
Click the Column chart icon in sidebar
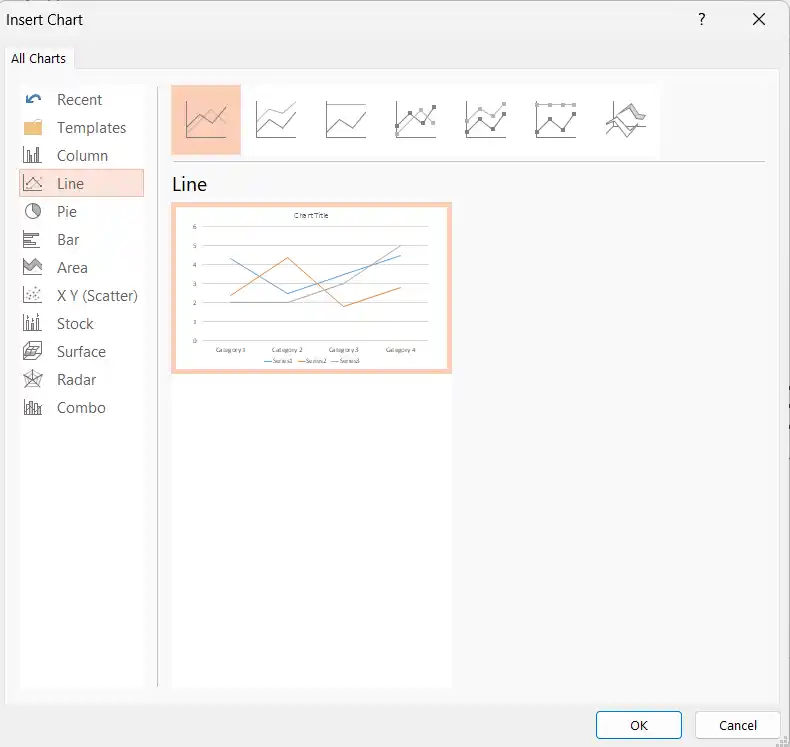[x=32, y=155]
